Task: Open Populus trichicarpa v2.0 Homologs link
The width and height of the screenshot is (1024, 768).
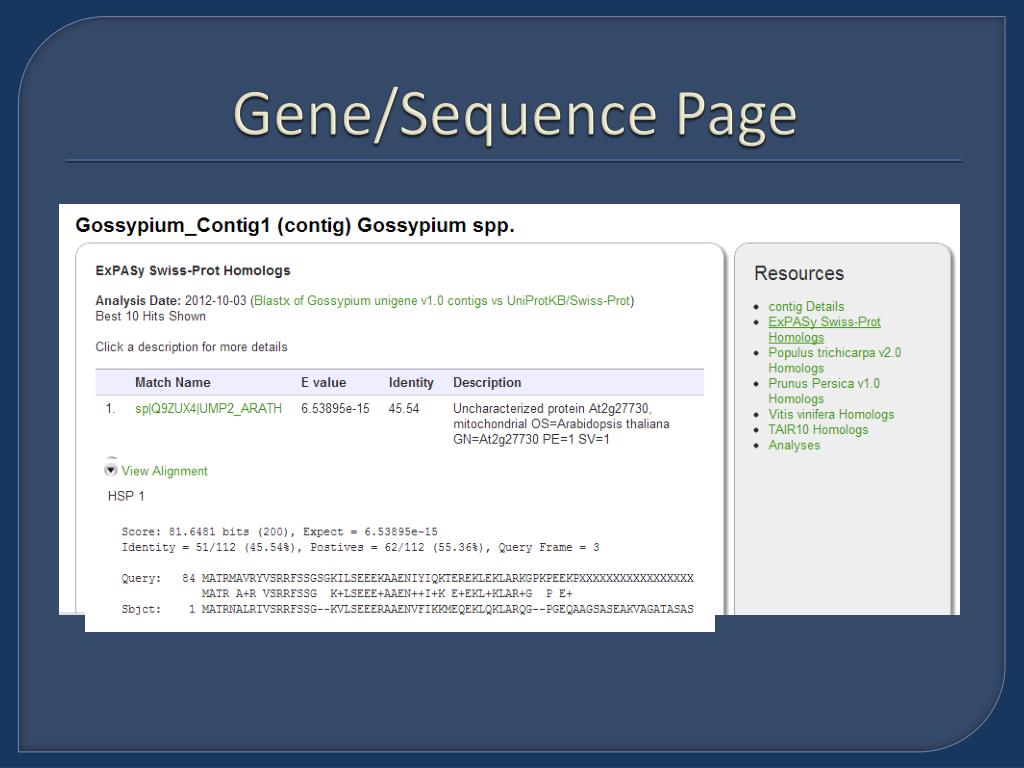Action: click(834, 360)
